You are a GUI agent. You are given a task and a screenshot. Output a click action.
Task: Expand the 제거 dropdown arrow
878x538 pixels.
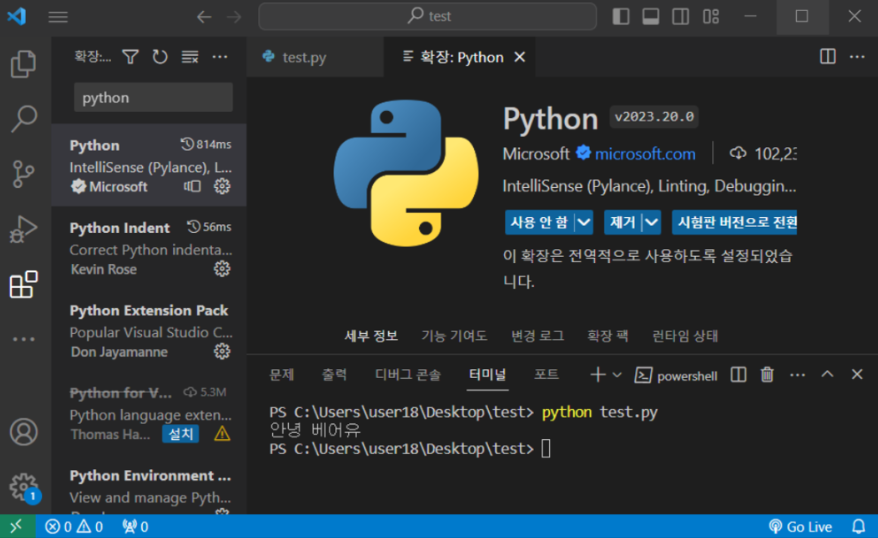coord(651,222)
